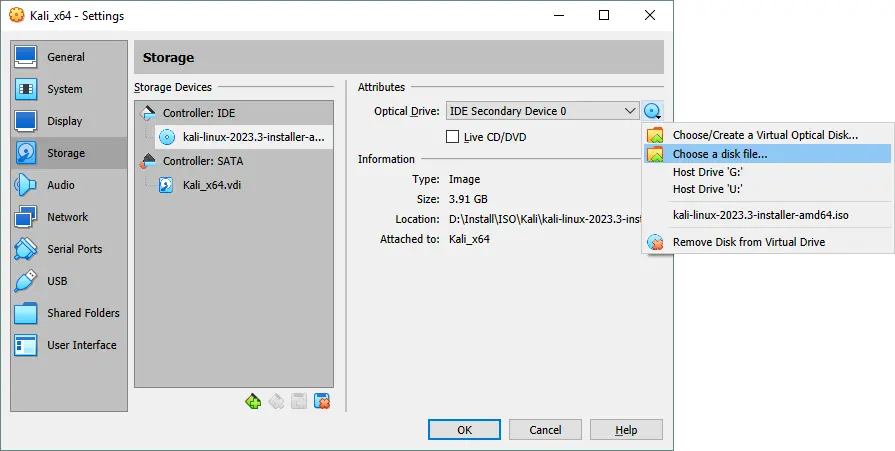The width and height of the screenshot is (895, 451).
Task: Click the Type value Image
Action: tap(464, 179)
